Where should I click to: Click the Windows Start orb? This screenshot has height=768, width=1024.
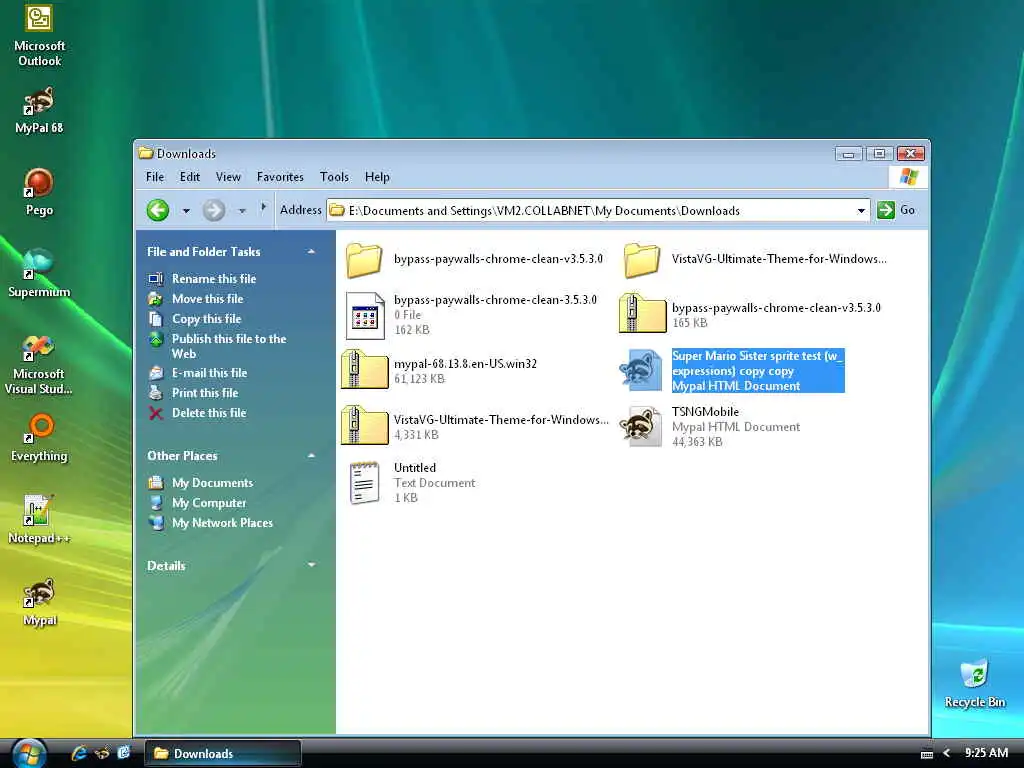point(29,753)
